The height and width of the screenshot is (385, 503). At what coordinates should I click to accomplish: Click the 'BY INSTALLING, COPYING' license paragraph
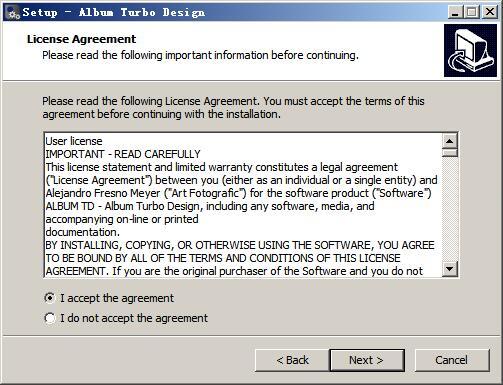[240, 258]
